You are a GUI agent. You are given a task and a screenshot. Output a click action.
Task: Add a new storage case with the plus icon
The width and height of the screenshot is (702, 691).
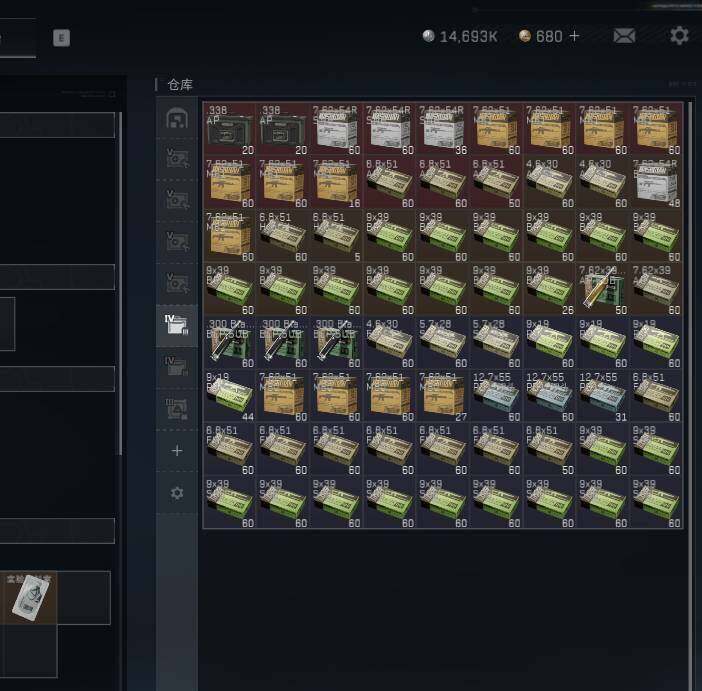[177, 451]
